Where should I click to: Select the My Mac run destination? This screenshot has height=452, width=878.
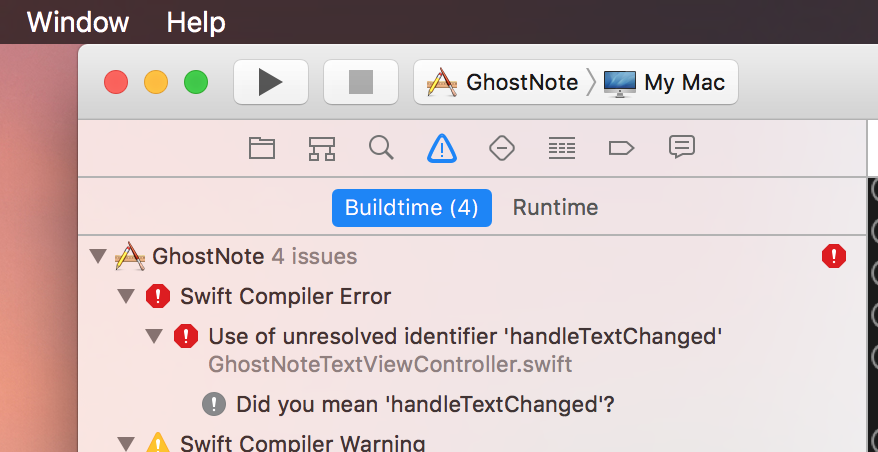point(664,83)
